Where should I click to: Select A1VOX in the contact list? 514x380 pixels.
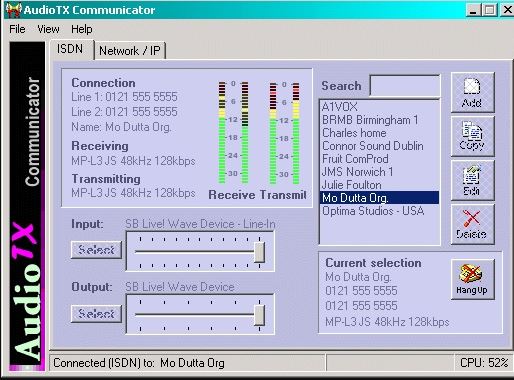pos(379,107)
